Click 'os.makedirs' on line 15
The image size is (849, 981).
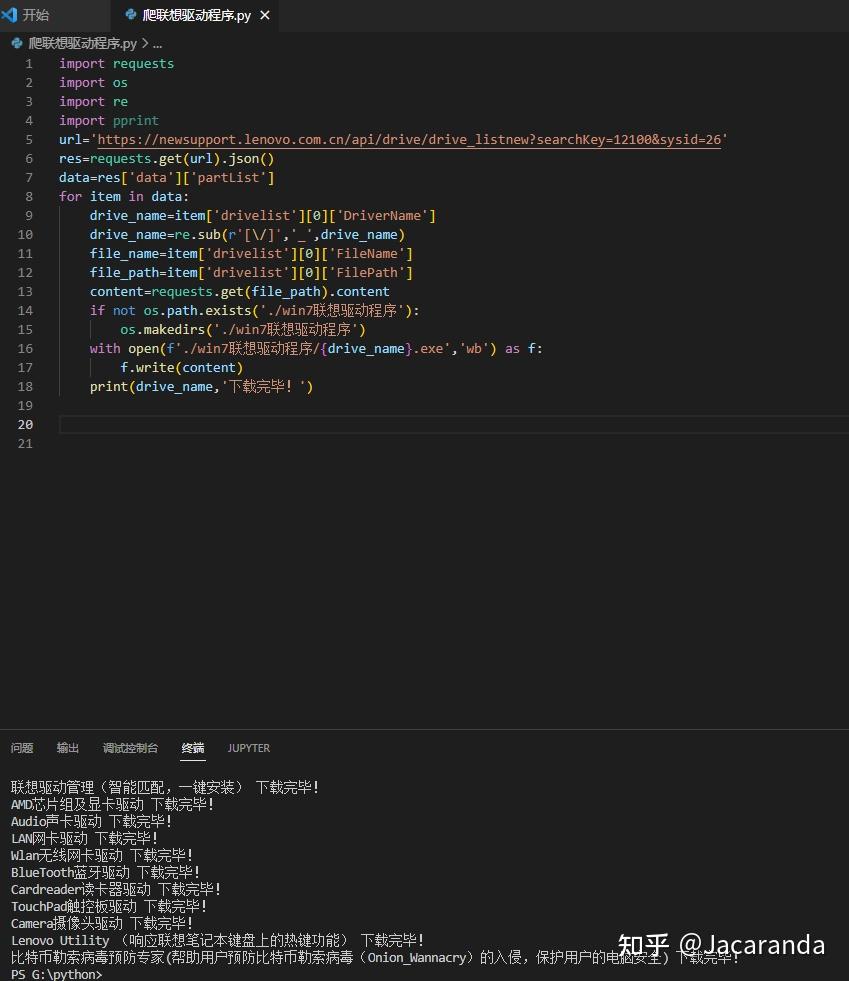click(x=163, y=329)
